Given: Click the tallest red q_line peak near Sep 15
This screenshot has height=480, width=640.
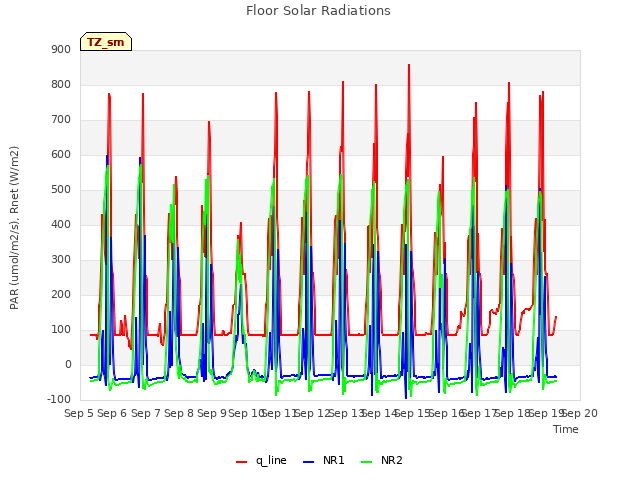Looking at the screenshot, I should [x=409, y=65].
